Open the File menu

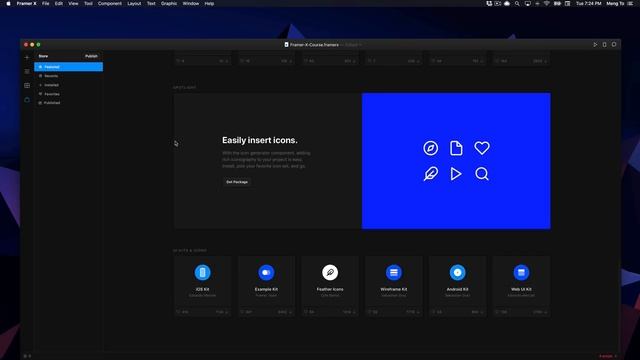(46, 3)
